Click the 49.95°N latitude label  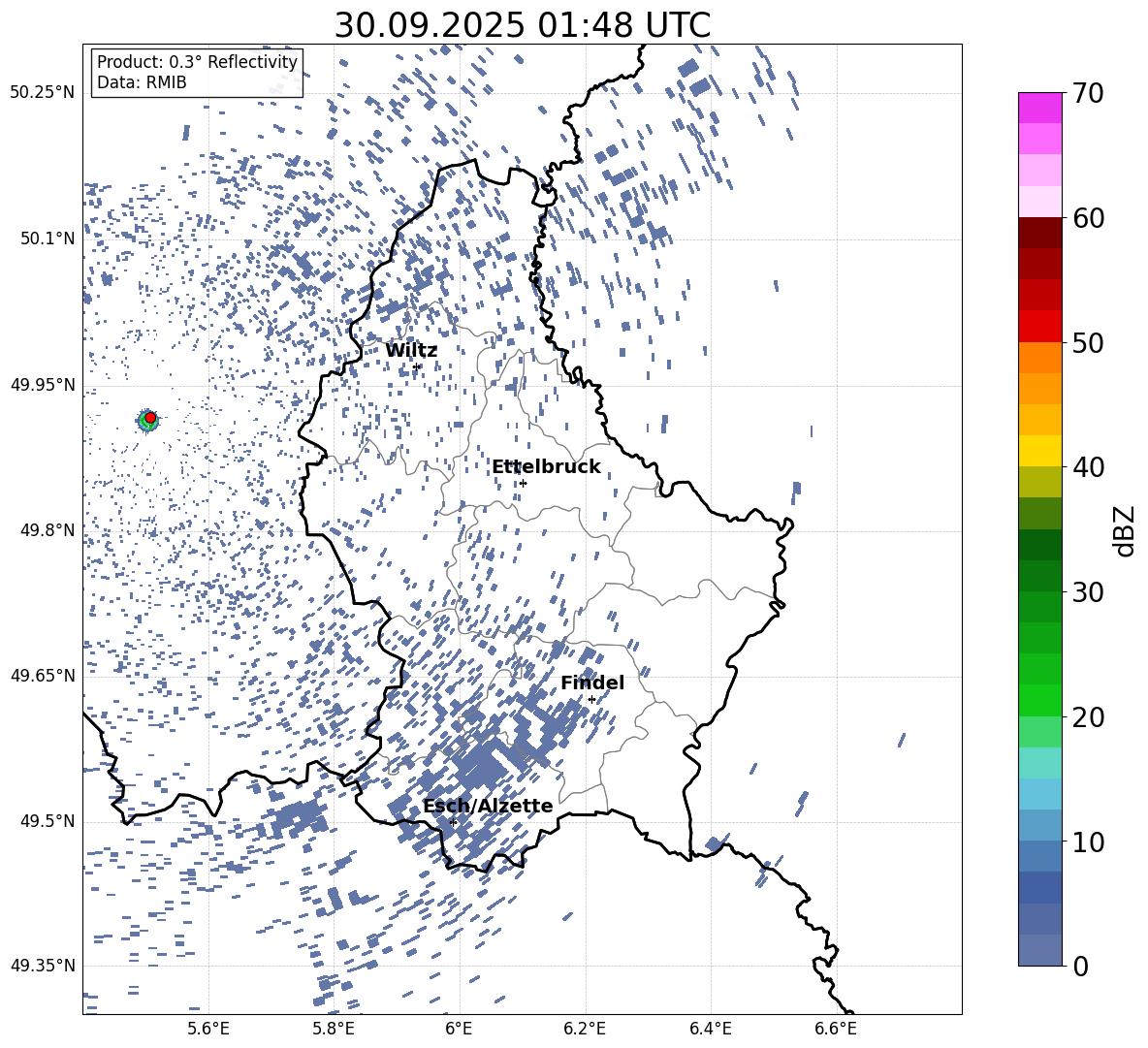coord(43,384)
